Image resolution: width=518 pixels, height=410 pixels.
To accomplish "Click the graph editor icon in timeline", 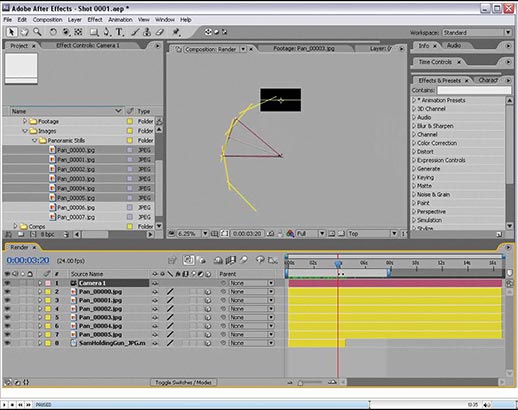I will pos(273,260).
